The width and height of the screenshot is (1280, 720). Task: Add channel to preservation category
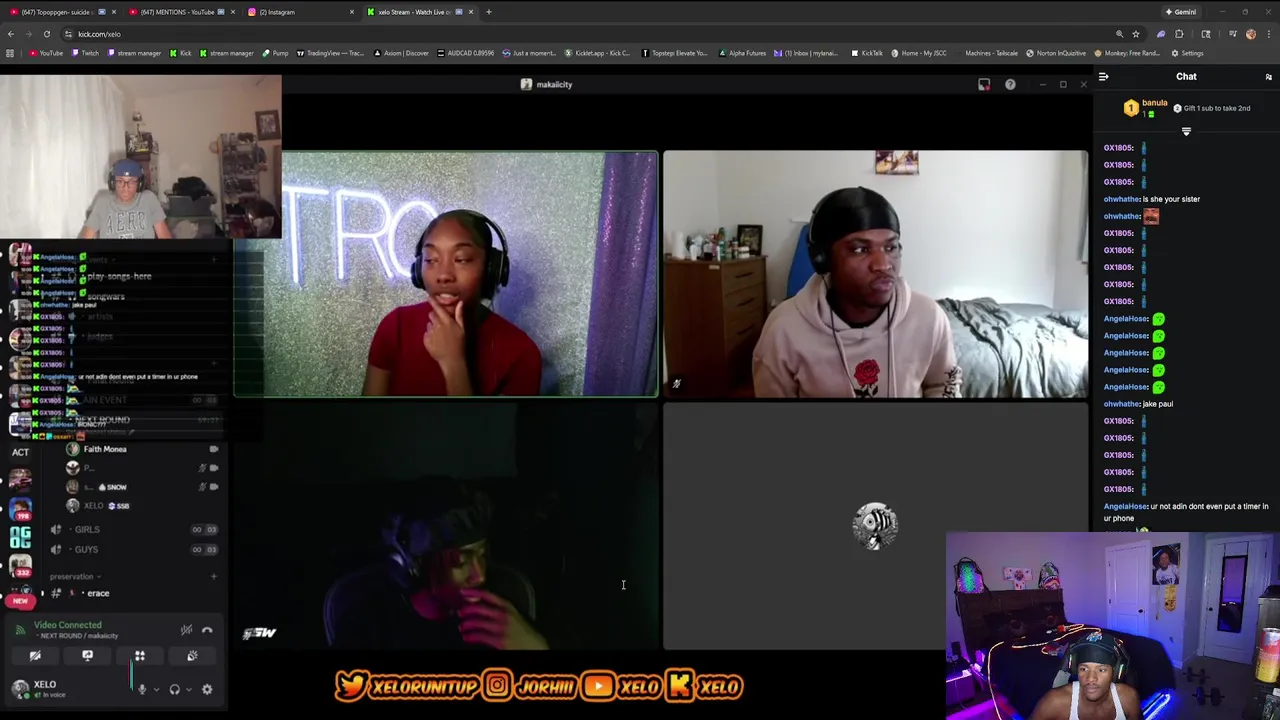tap(213, 576)
